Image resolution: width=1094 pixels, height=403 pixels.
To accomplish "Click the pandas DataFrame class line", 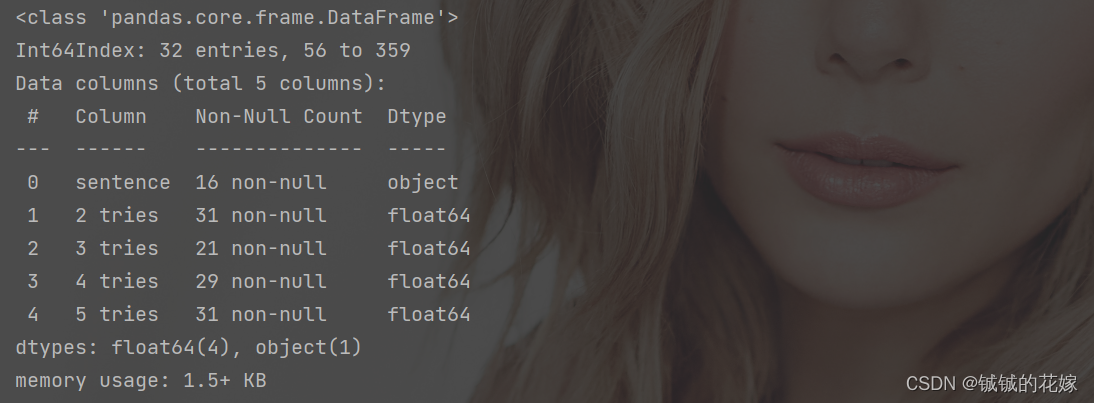I will [x=237, y=17].
